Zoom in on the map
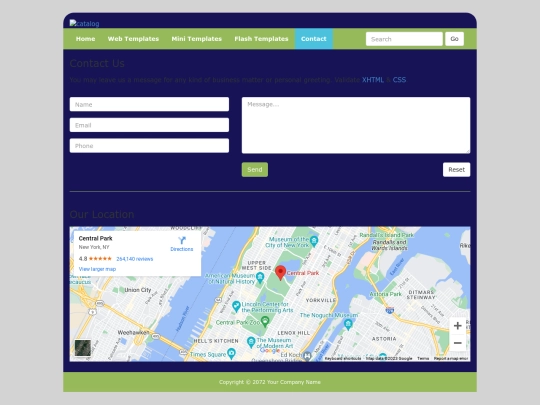 (458, 326)
